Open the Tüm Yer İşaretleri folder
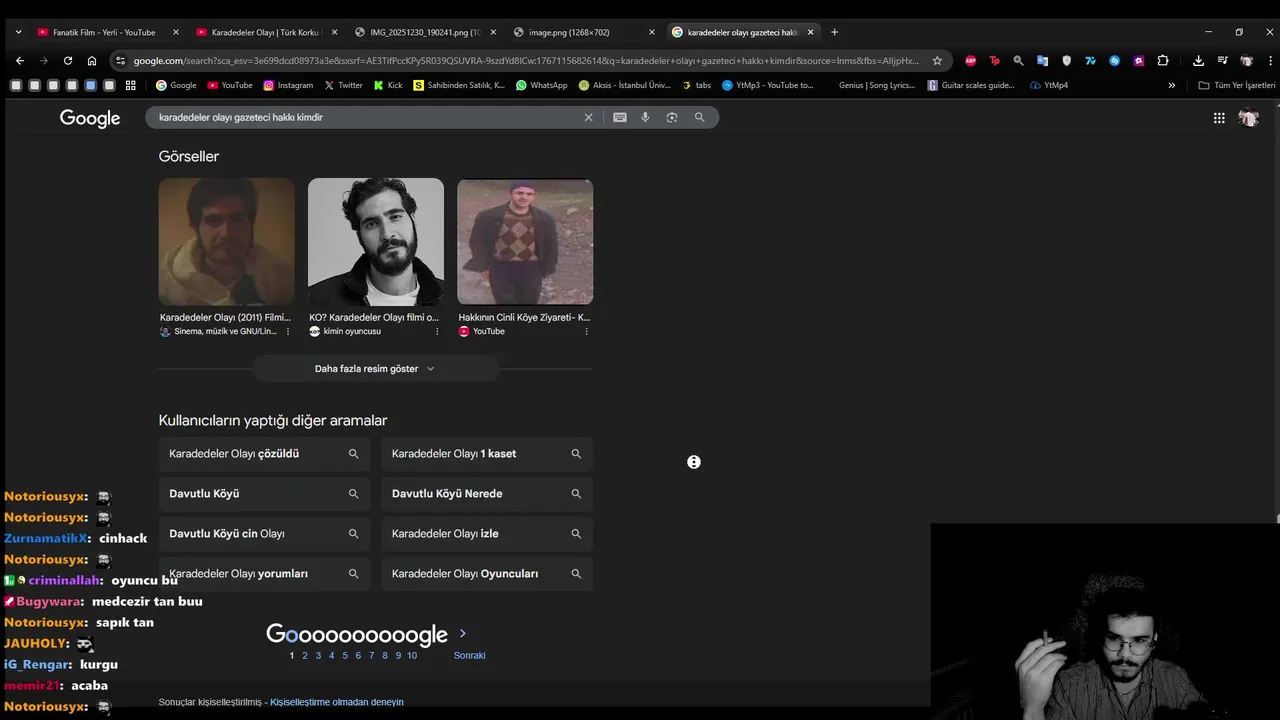1280x720 pixels. point(1237,85)
